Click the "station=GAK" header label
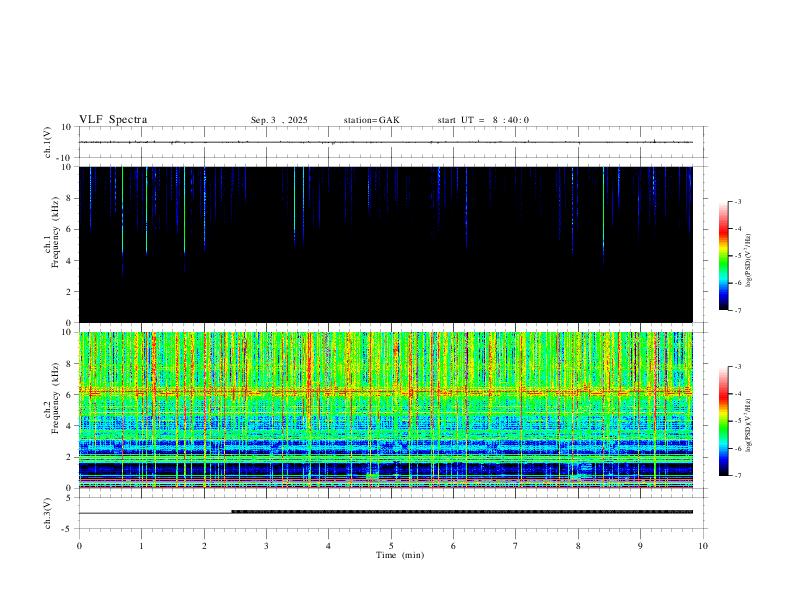The height and width of the screenshot is (612, 792). coord(371,120)
